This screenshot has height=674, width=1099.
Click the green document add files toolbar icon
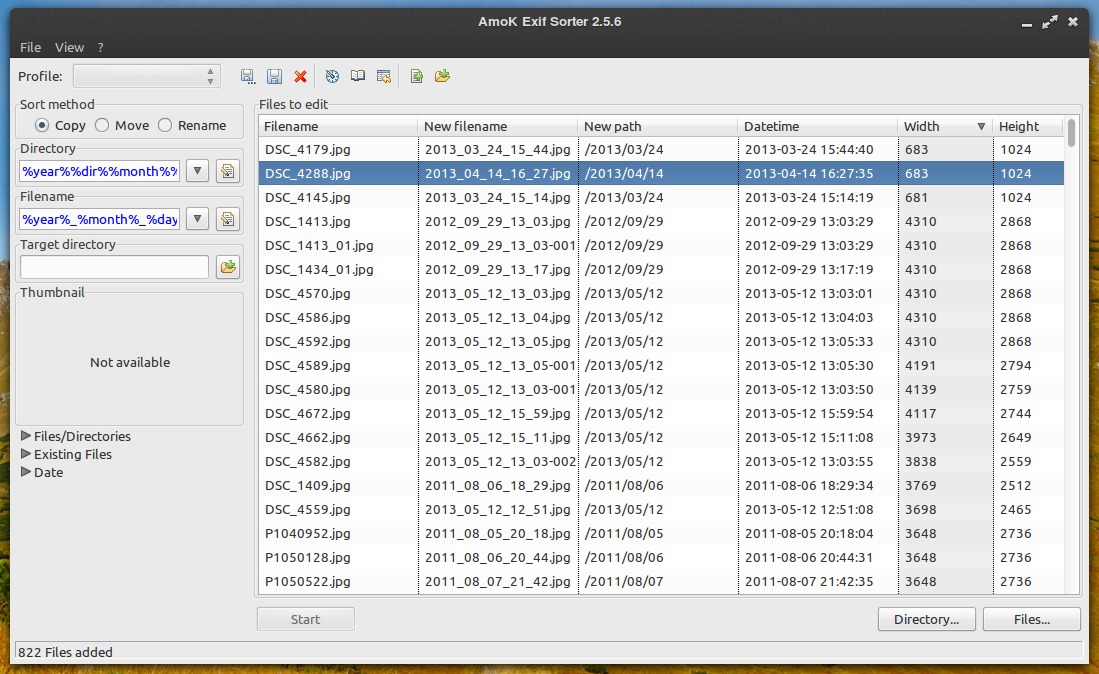tap(416, 76)
